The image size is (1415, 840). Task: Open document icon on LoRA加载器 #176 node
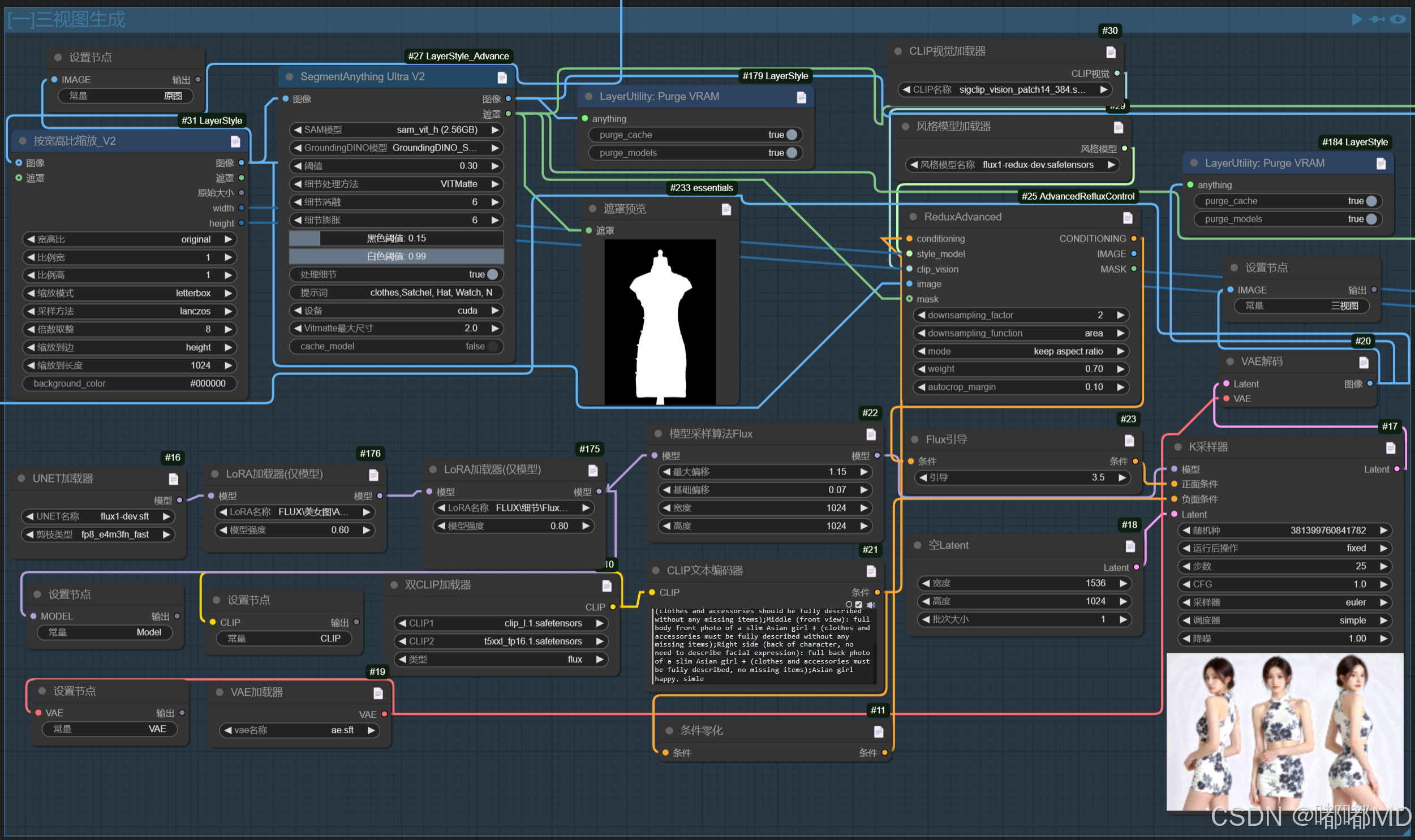[373, 475]
